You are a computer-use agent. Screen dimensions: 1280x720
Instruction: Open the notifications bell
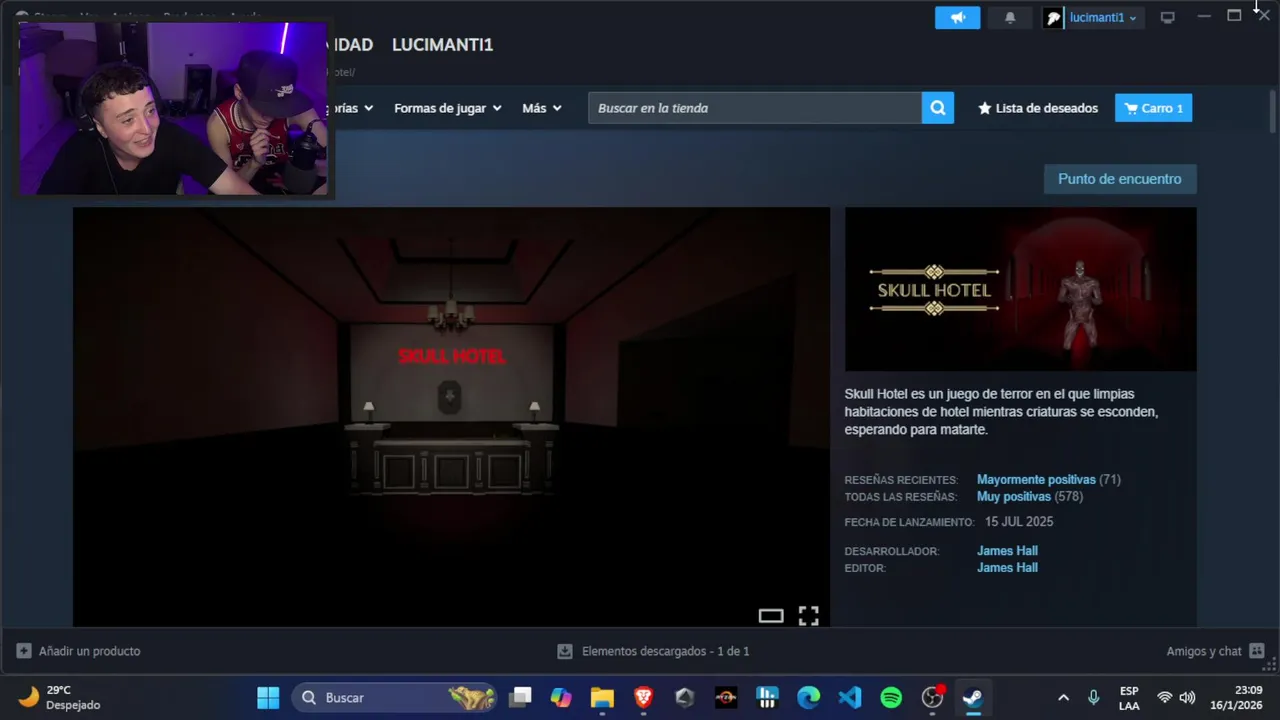coord(1010,17)
